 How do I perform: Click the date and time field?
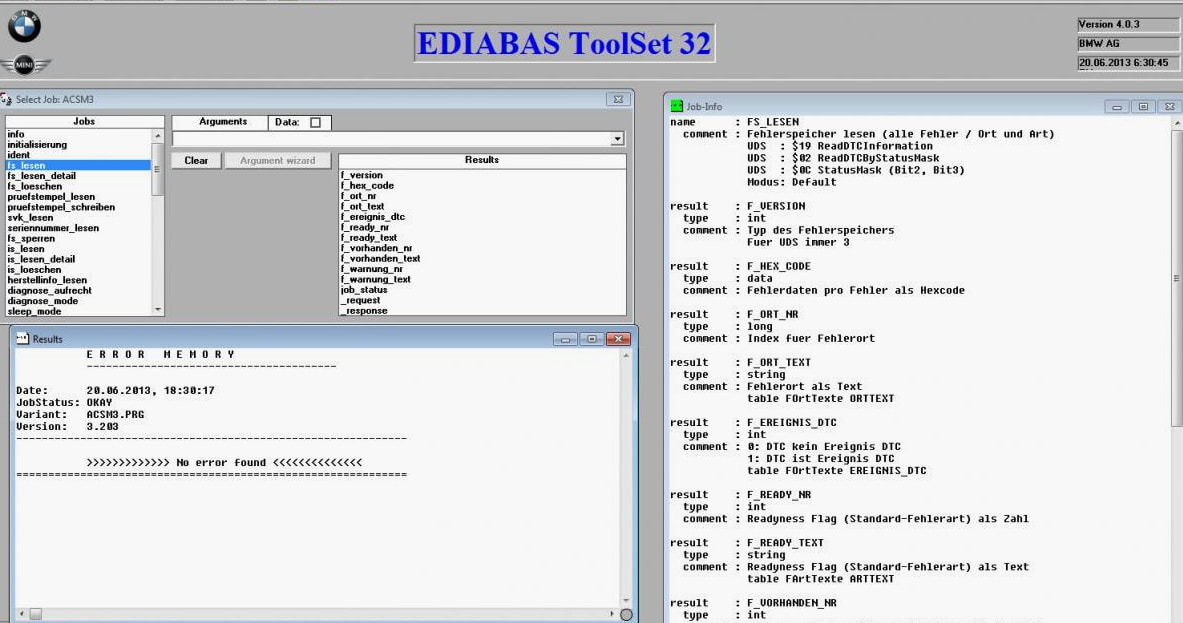1129,63
